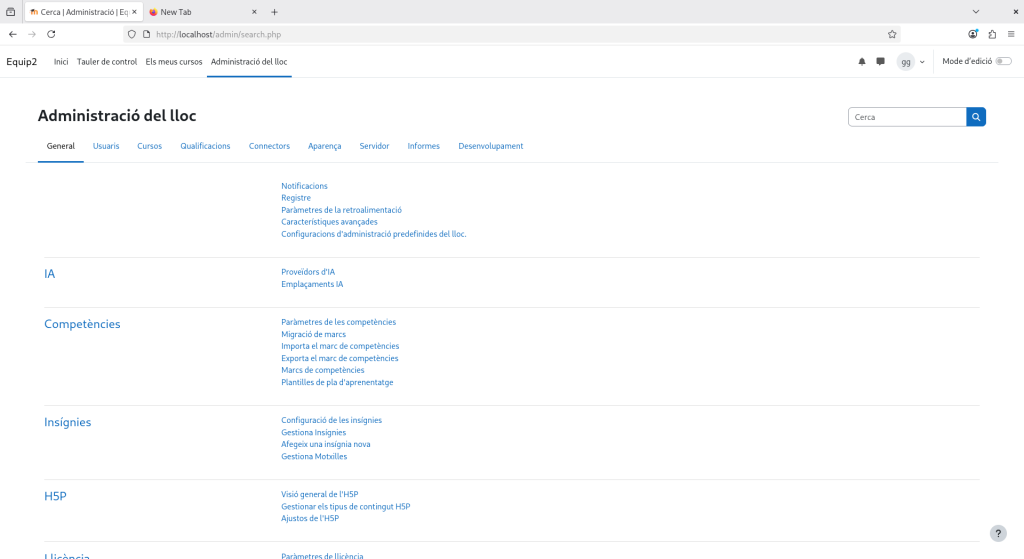Open the messaging drawer chat icon
1024x559 pixels.
click(880, 62)
